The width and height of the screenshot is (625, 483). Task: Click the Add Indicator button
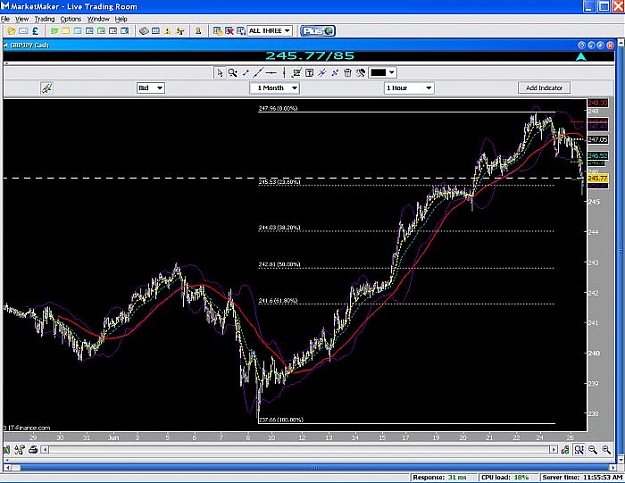point(544,88)
